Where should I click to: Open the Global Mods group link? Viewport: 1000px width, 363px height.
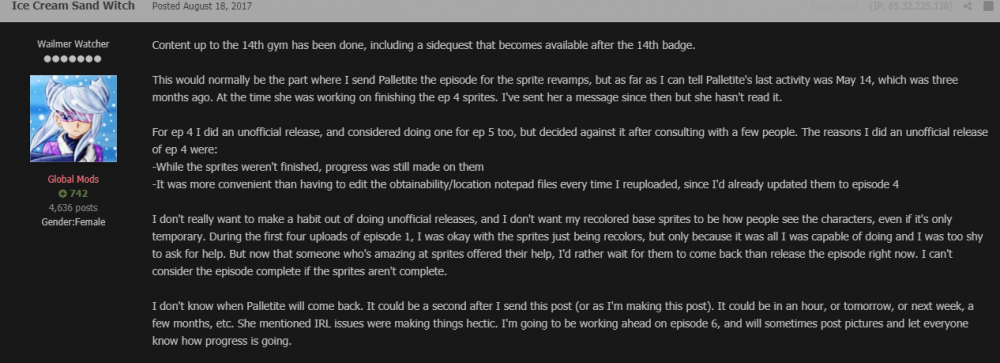coord(73,180)
